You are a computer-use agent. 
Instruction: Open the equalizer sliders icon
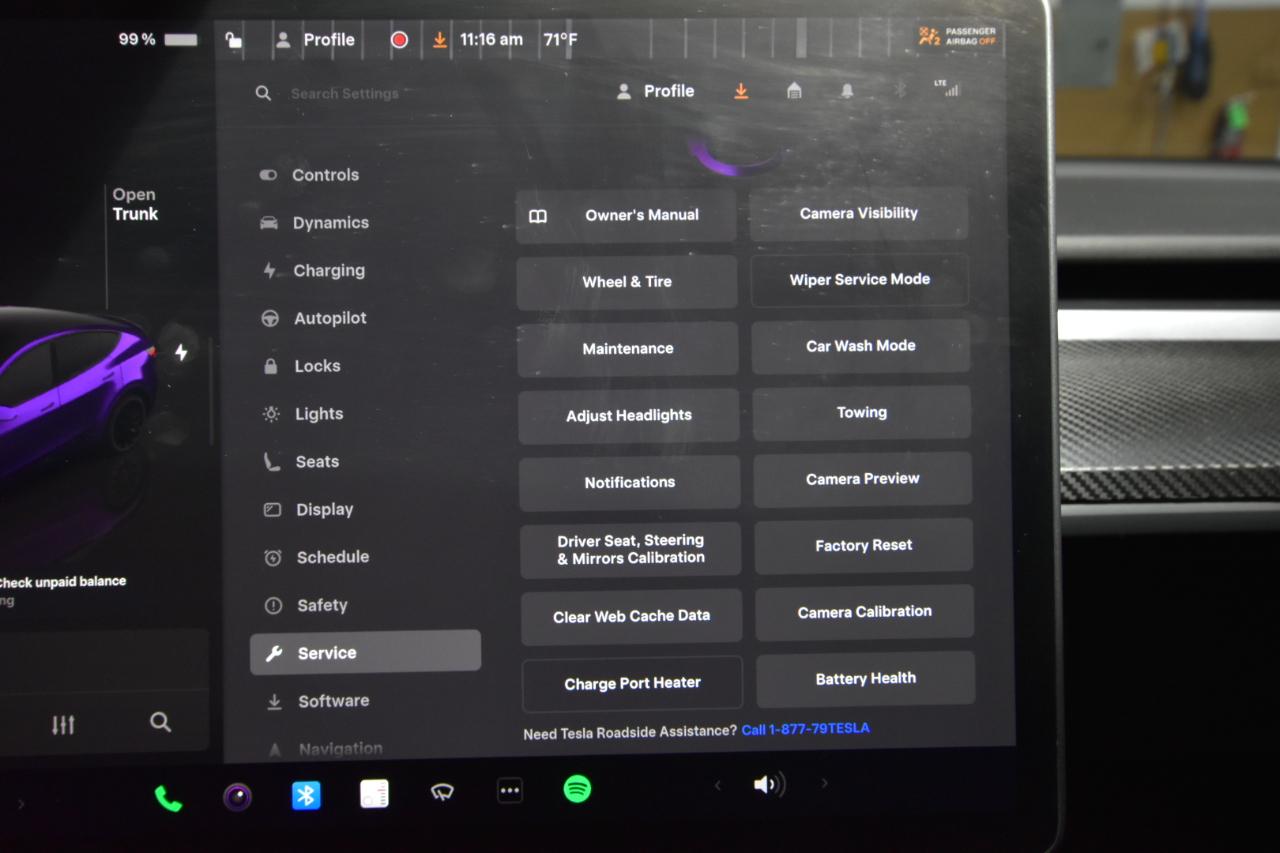[63, 725]
